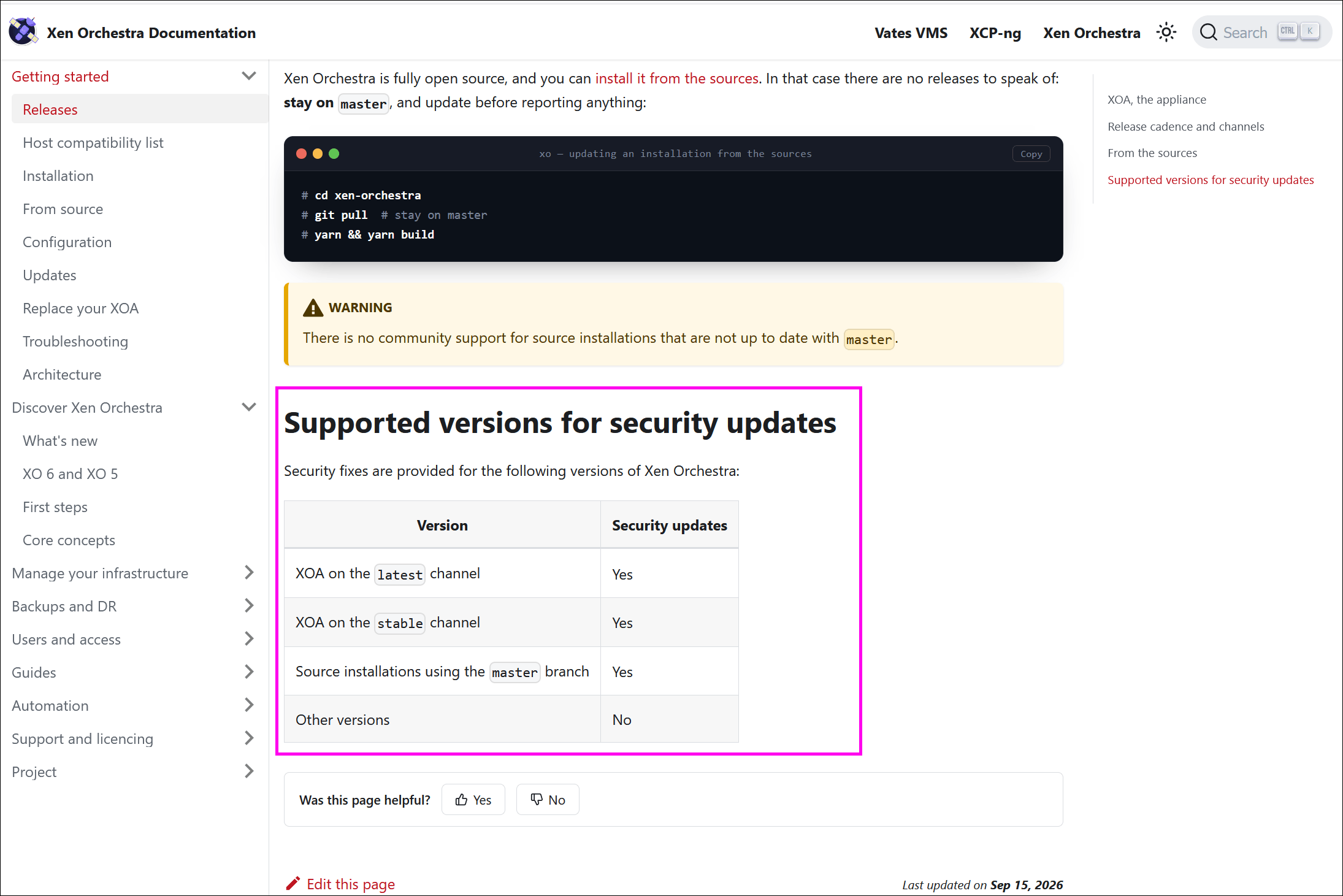Click the green dot in the terminal header
Image resolution: width=1343 pixels, height=896 pixels.
click(334, 154)
